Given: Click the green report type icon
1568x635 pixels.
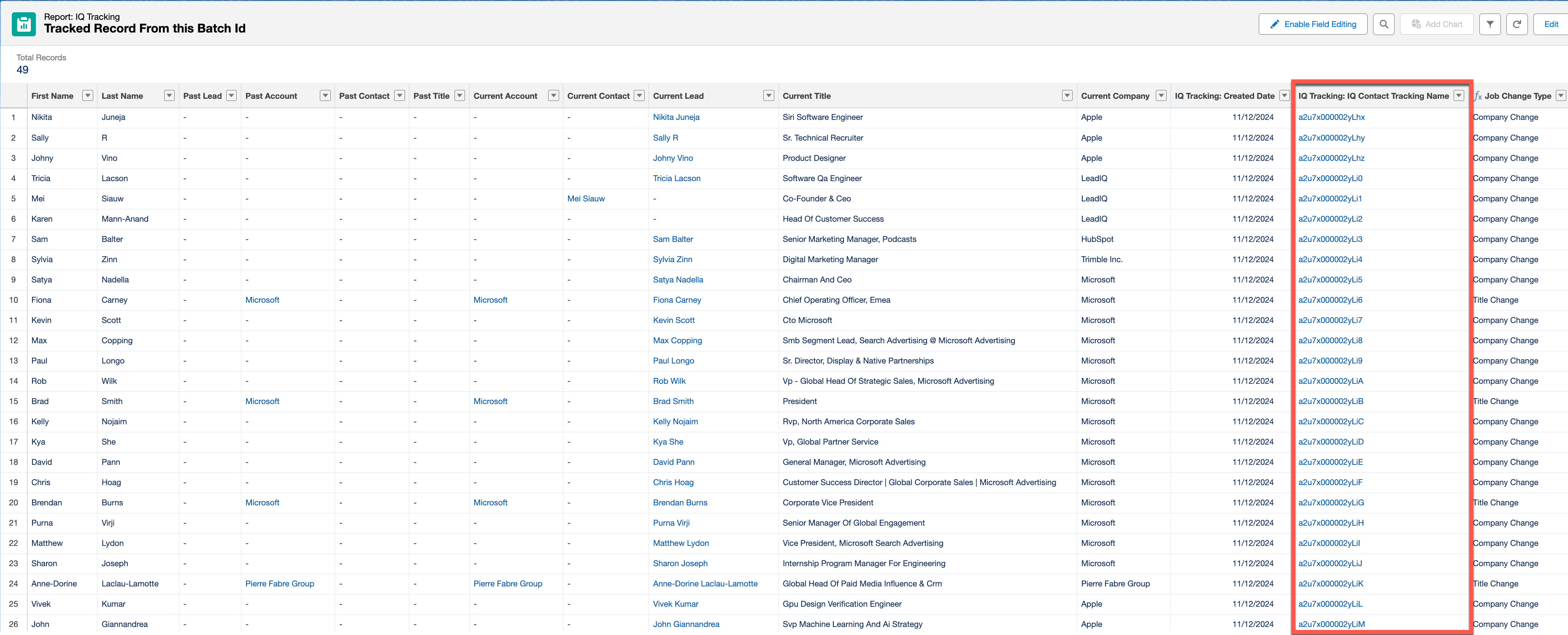Looking at the screenshot, I should (24, 24).
